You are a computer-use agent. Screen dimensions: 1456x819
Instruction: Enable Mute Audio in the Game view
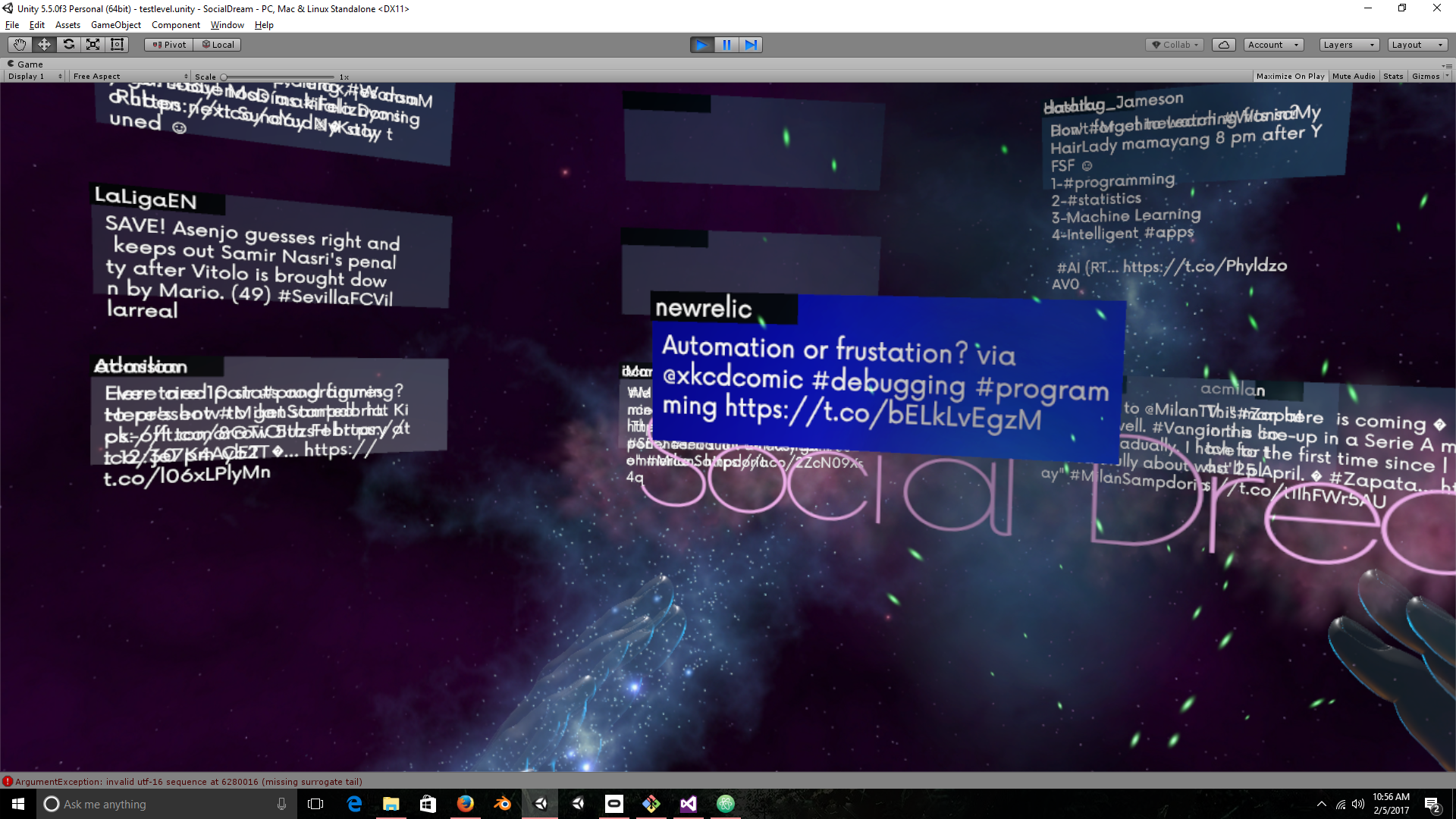[1353, 76]
